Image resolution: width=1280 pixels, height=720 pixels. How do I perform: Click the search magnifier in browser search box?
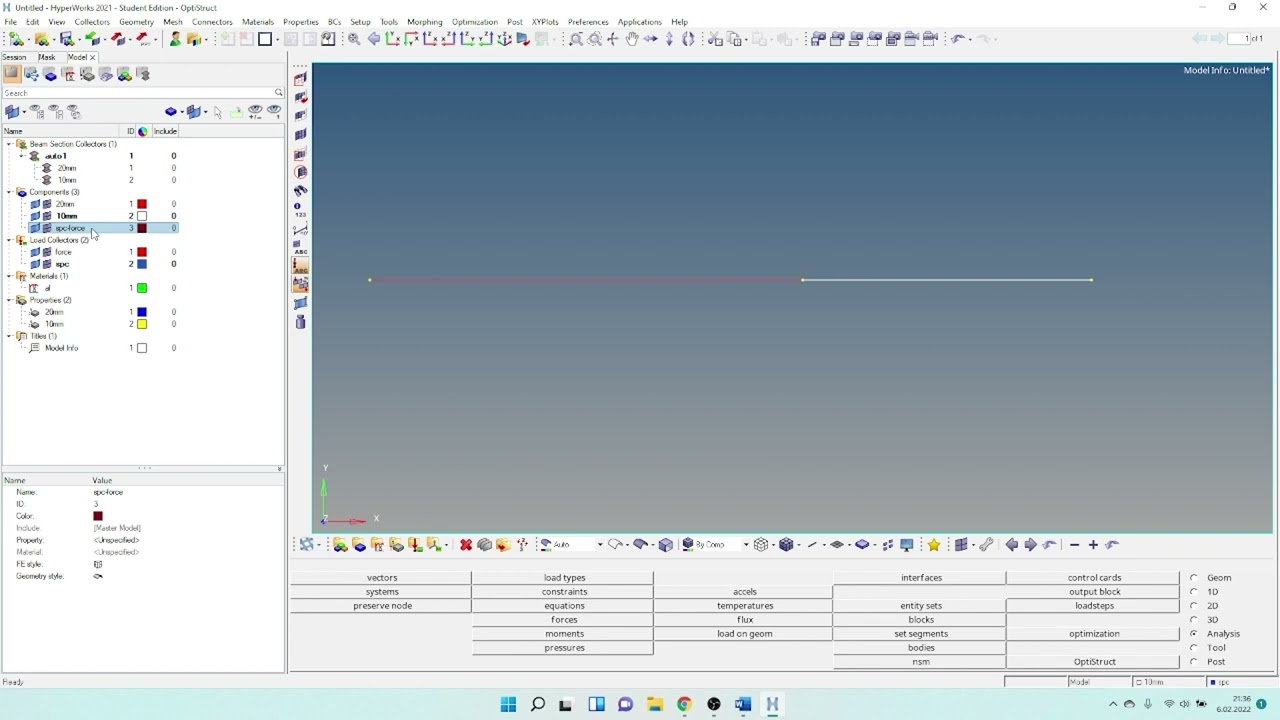tap(278, 93)
